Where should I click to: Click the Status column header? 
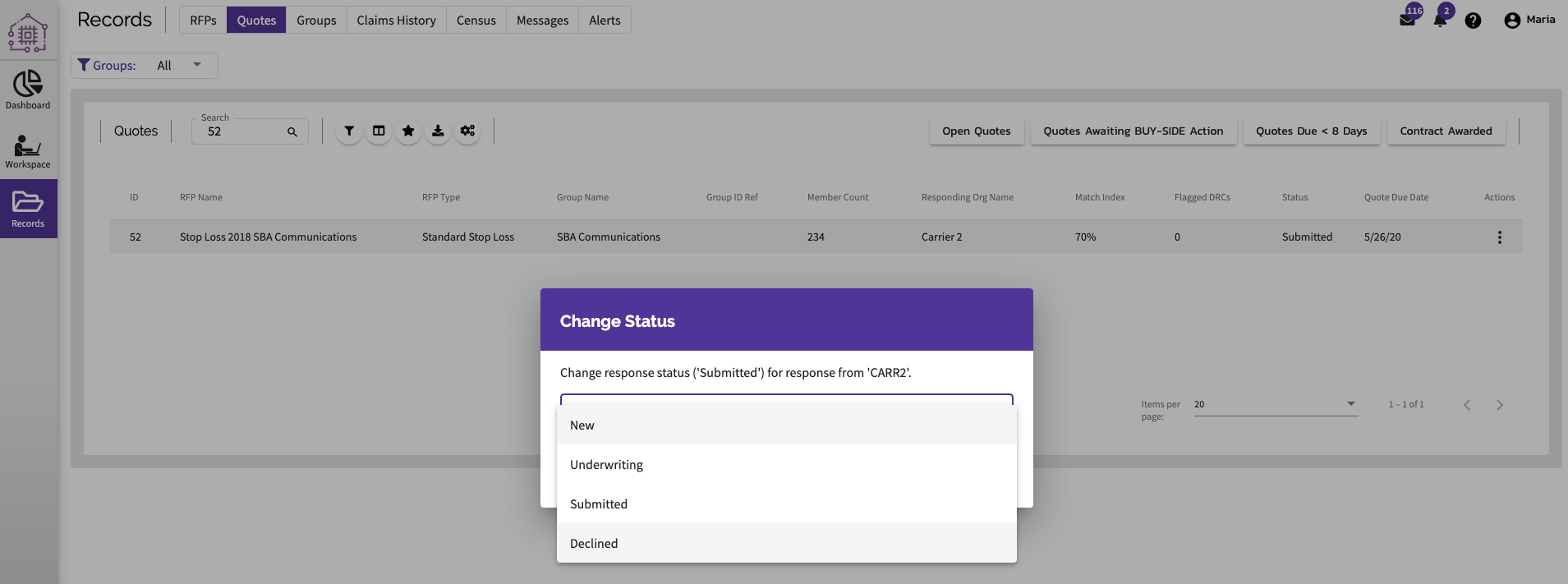pos(1294,197)
